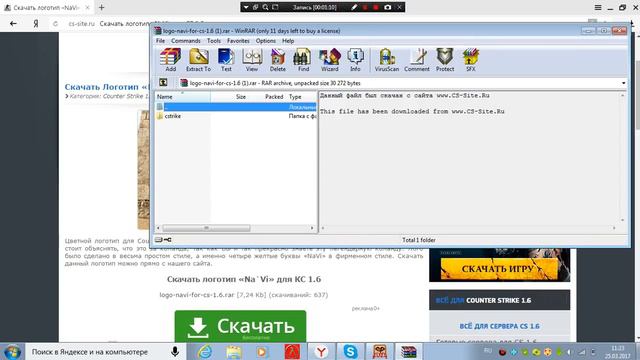Click the file list scroll right arrow

click(312, 228)
